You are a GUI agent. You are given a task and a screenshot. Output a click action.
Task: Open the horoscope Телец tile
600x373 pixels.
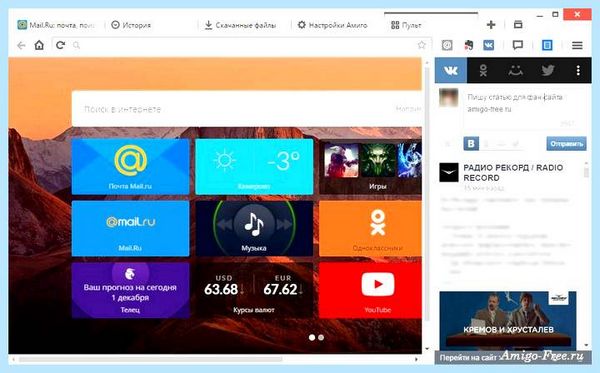(x=130, y=290)
